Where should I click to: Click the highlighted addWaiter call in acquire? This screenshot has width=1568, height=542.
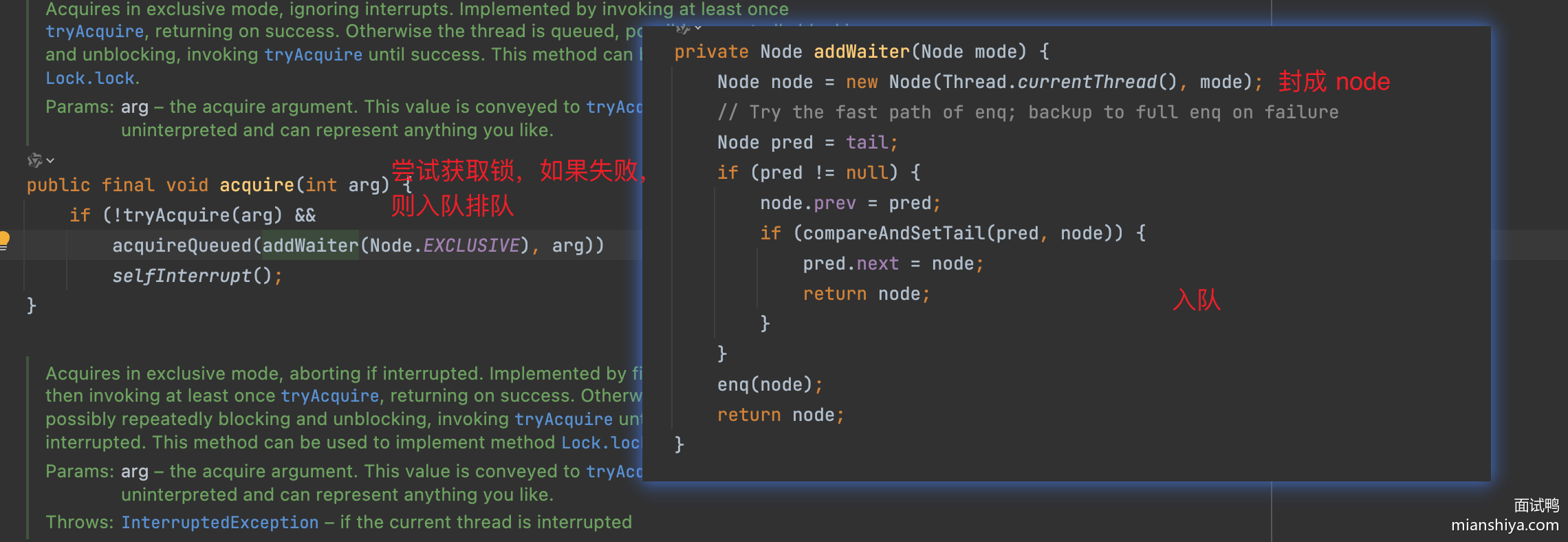310,246
